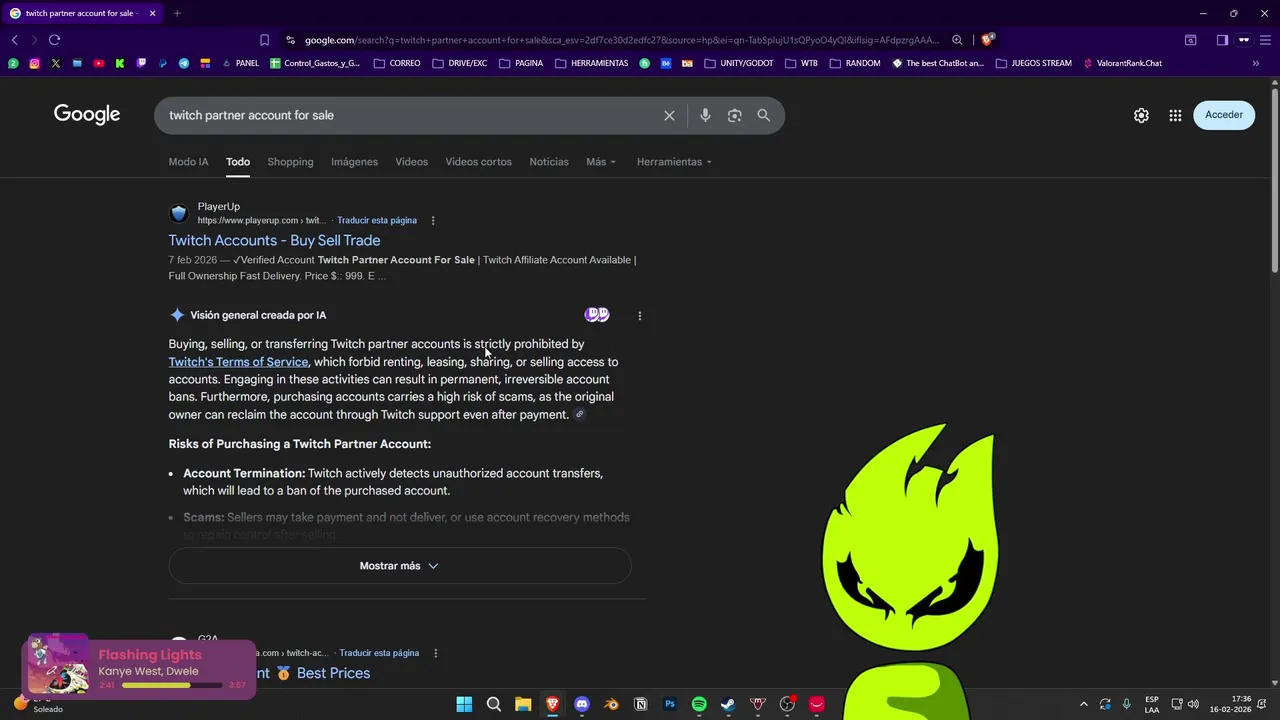Click the address bar URL

coord(621,40)
